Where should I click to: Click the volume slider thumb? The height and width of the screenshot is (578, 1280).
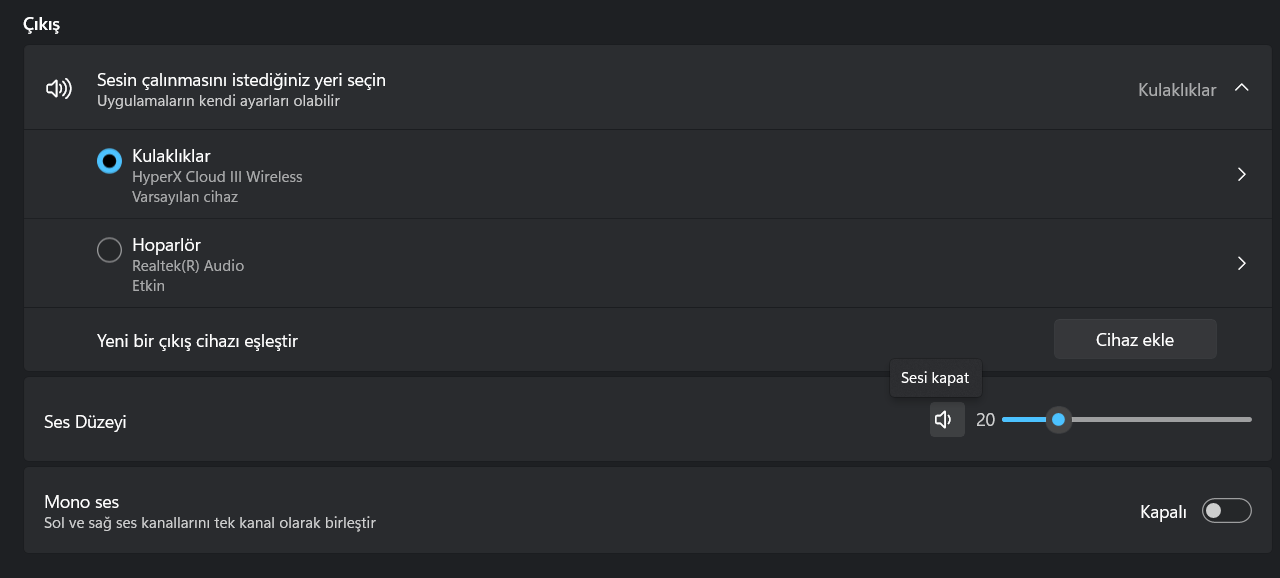point(1058,420)
